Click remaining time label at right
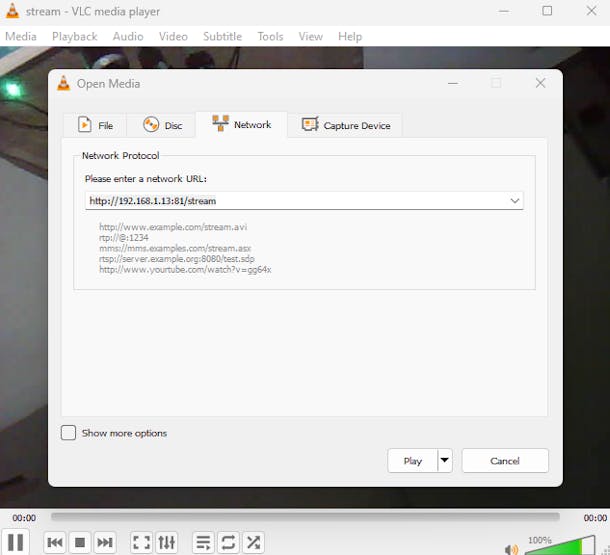This screenshot has width=610, height=555. point(595,518)
